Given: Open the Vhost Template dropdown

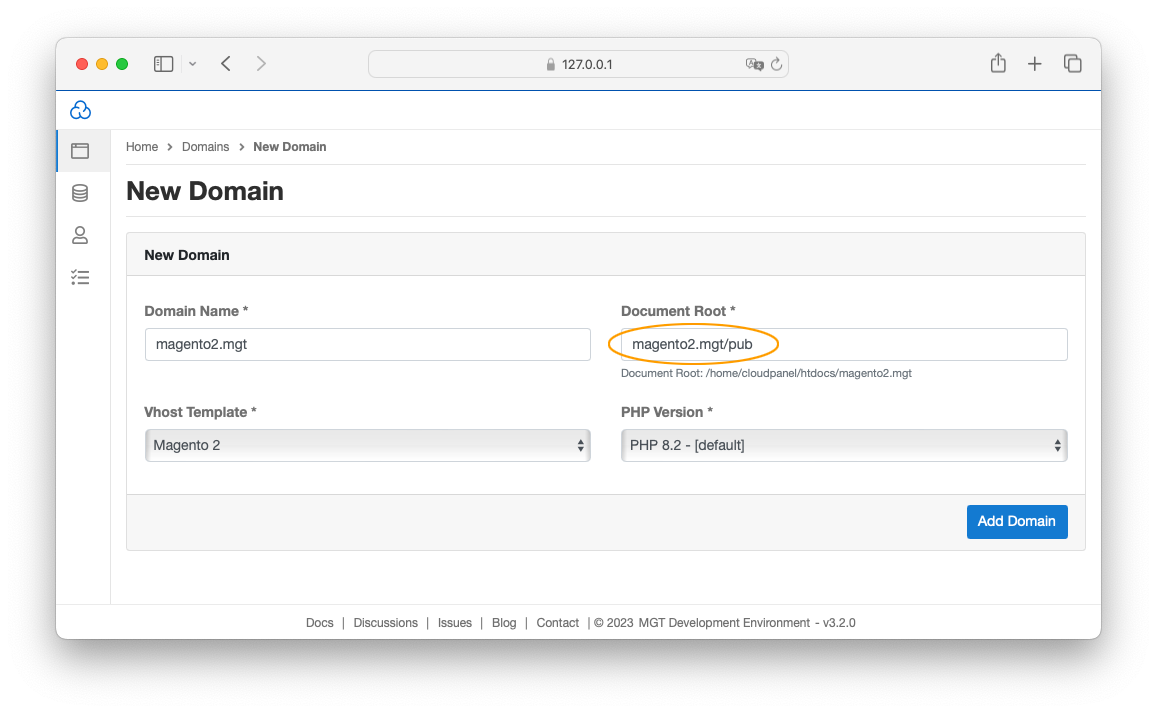Looking at the screenshot, I should [x=367, y=445].
